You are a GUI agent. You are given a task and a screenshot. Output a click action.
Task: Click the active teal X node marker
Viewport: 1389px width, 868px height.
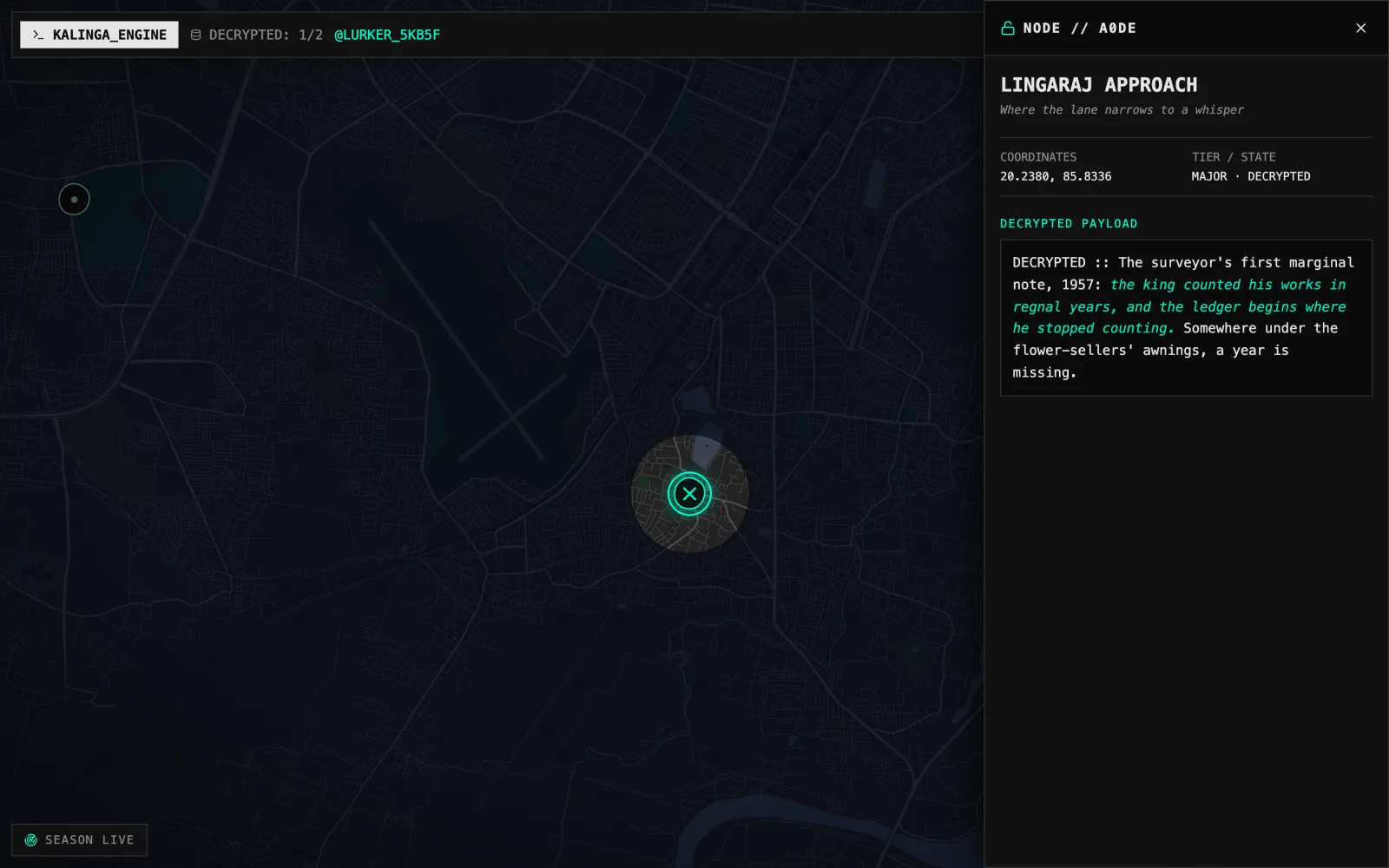pyautogui.click(x=689, y=494)
